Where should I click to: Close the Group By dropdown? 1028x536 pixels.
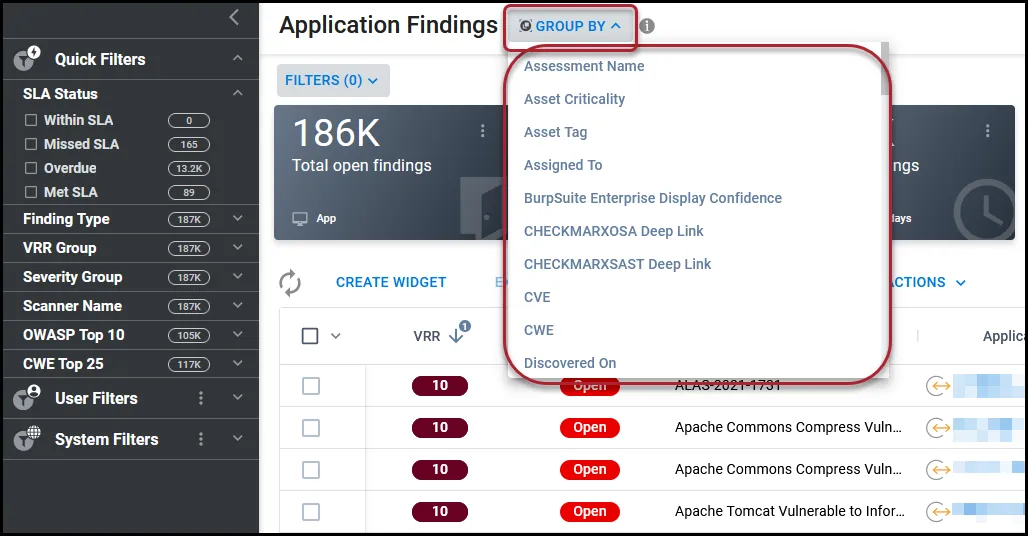point(570,26)
